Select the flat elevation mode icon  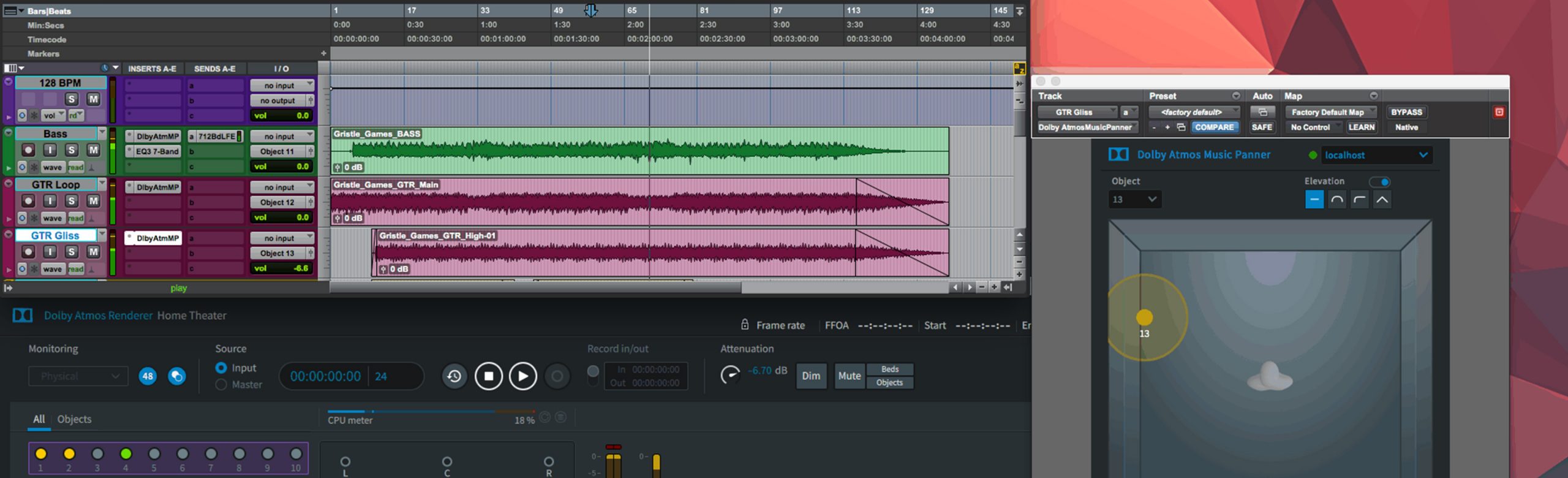point(1314,199)
